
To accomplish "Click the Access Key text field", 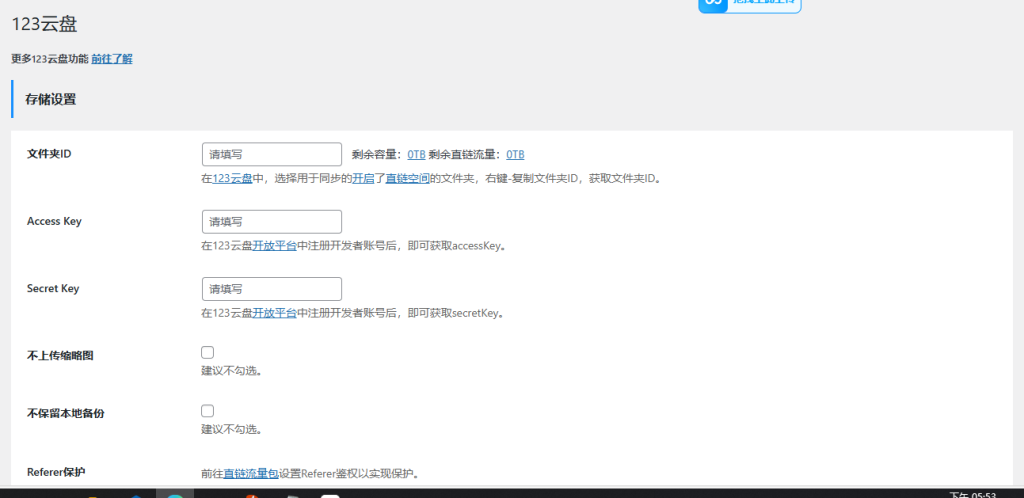I will click(x=272, y=222).
